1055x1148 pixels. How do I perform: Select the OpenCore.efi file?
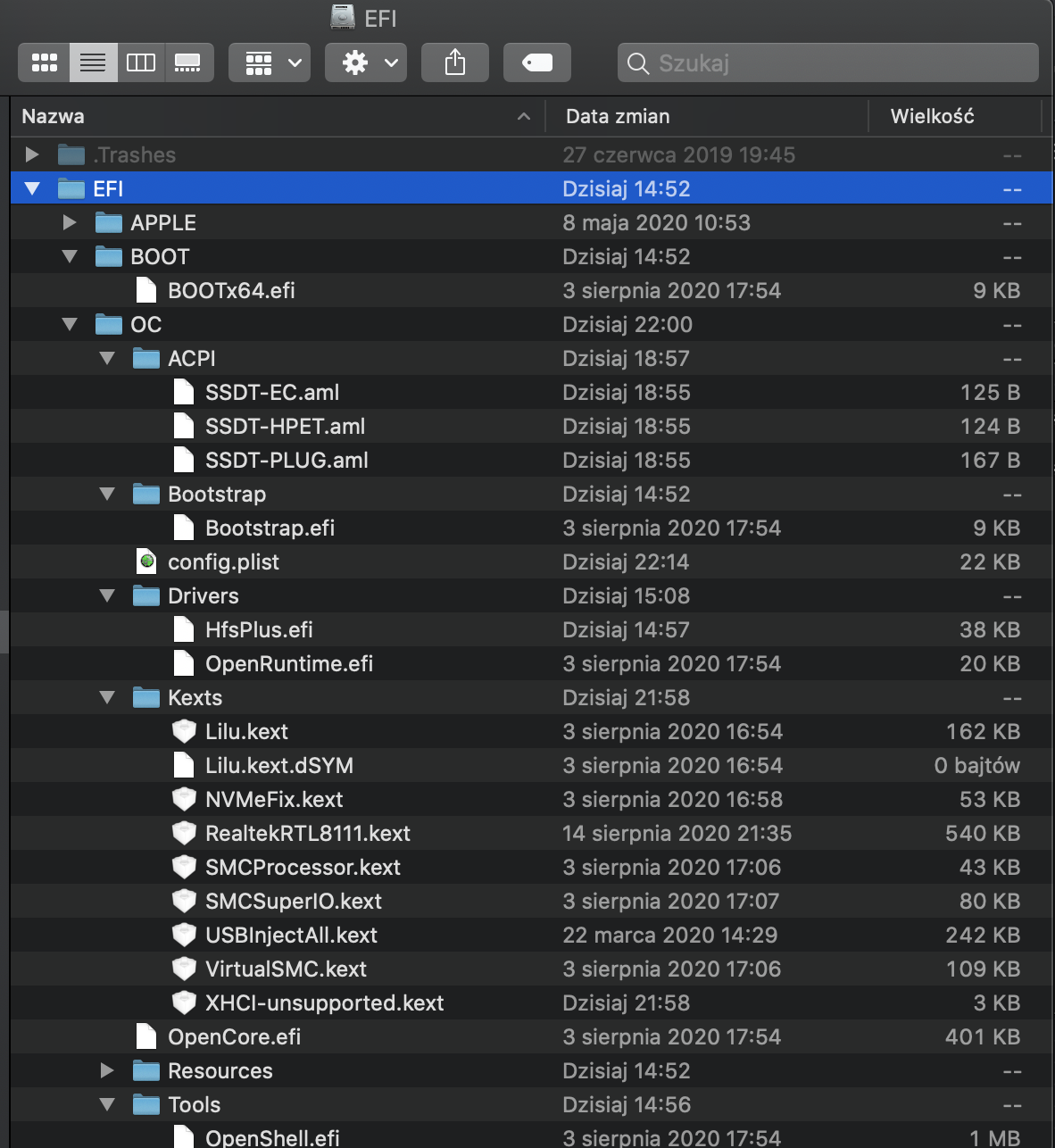234,1036
